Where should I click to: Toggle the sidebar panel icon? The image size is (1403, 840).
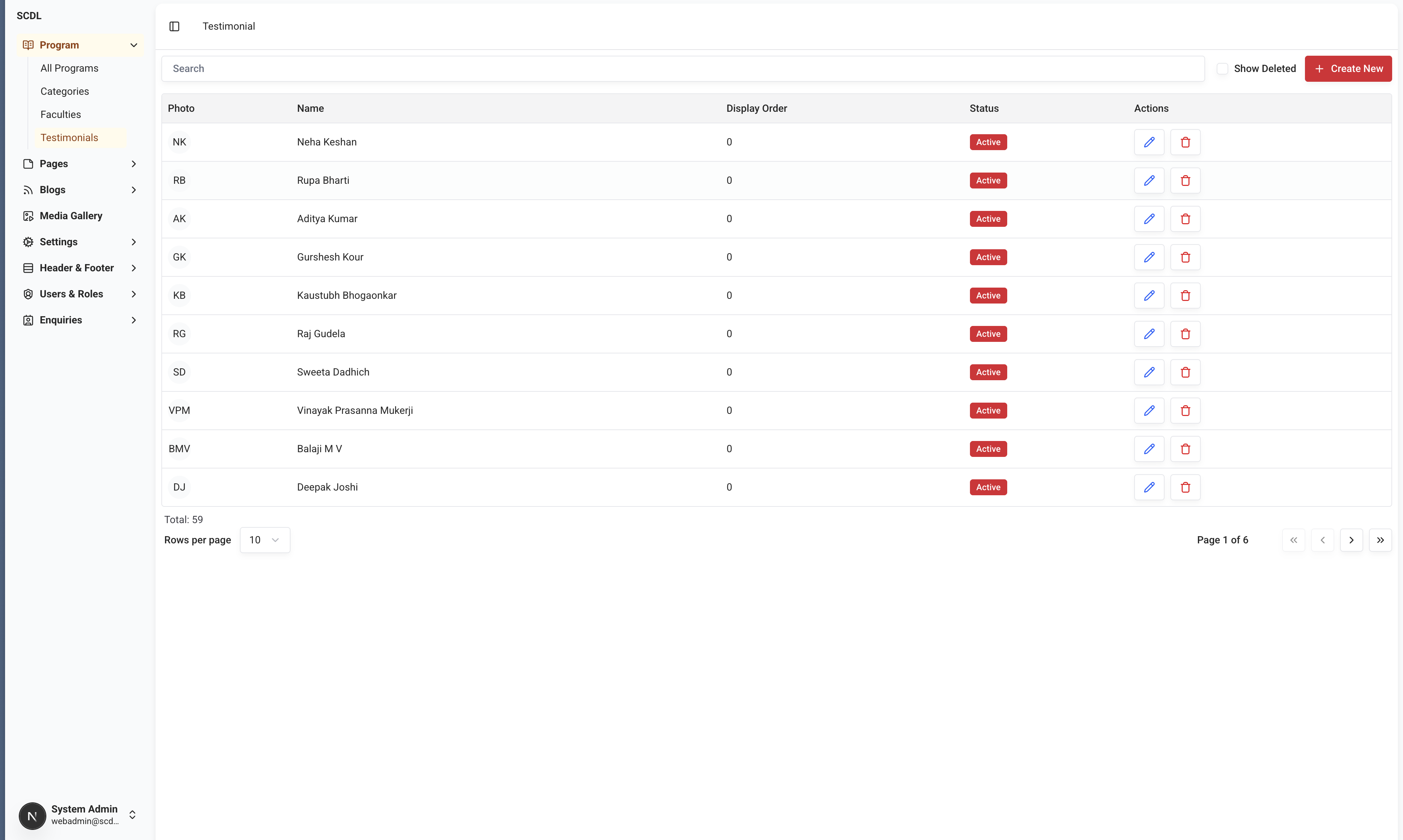pos(174,27)
